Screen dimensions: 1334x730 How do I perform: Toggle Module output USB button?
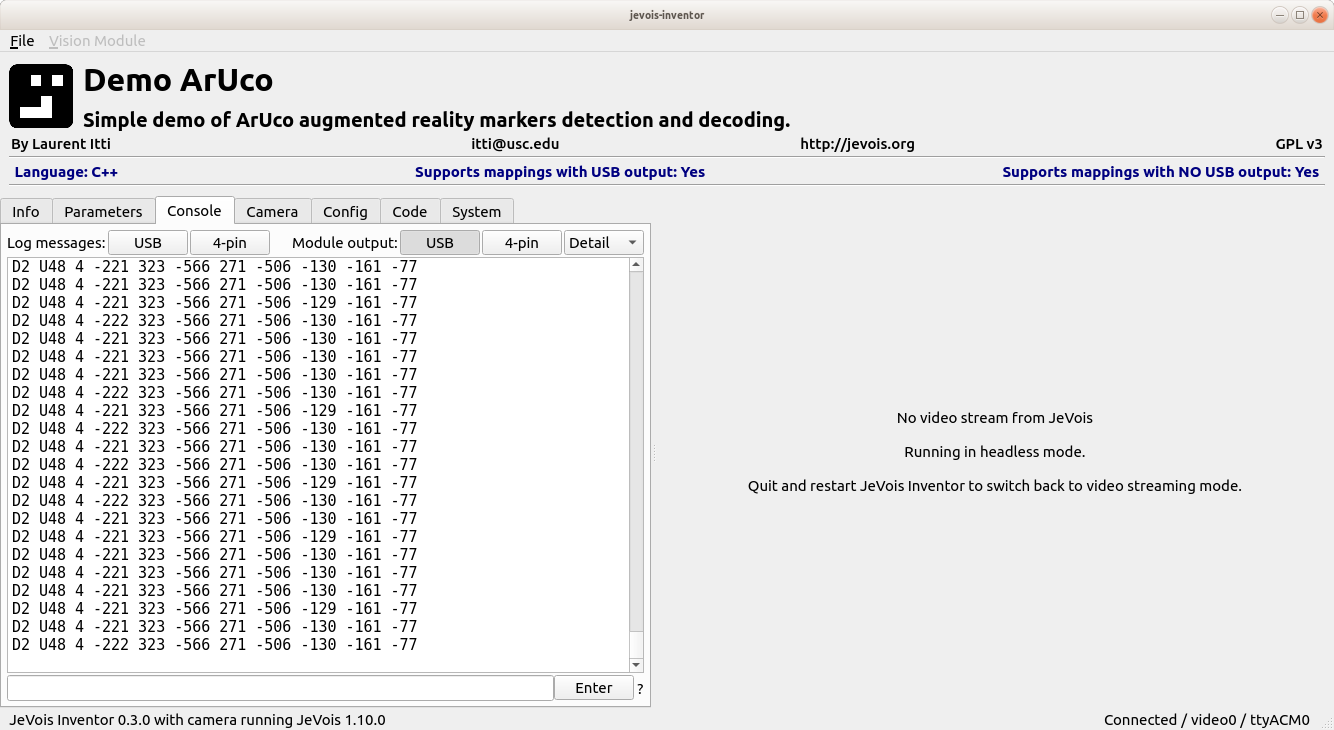(440, 243)
